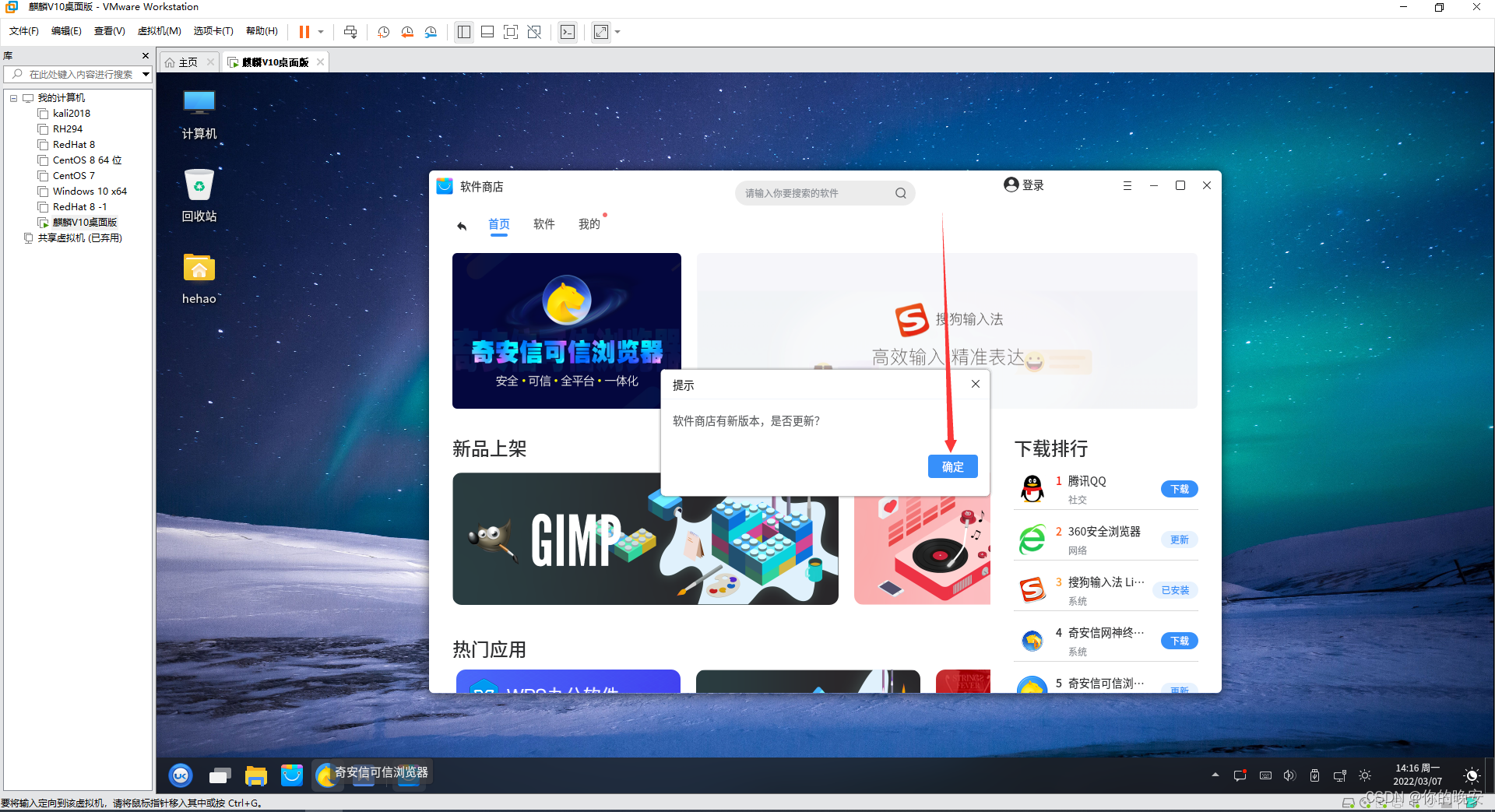Open the 选项卡(T) menu
The height and width of the screenshot is (812, 1495).
point(213,31)
